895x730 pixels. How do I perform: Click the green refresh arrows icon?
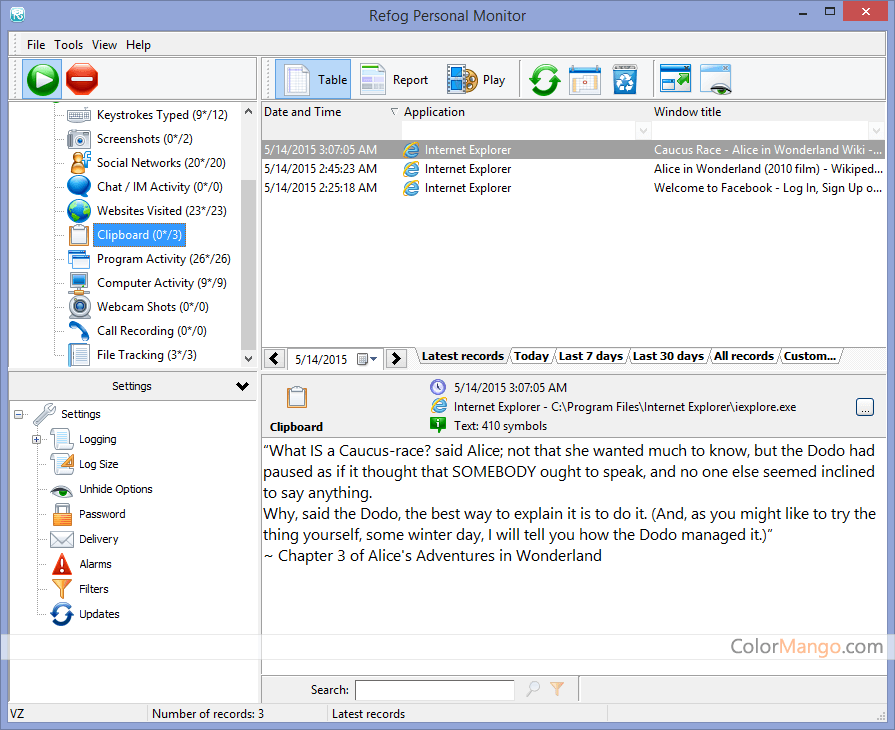[x=544, y=80]
